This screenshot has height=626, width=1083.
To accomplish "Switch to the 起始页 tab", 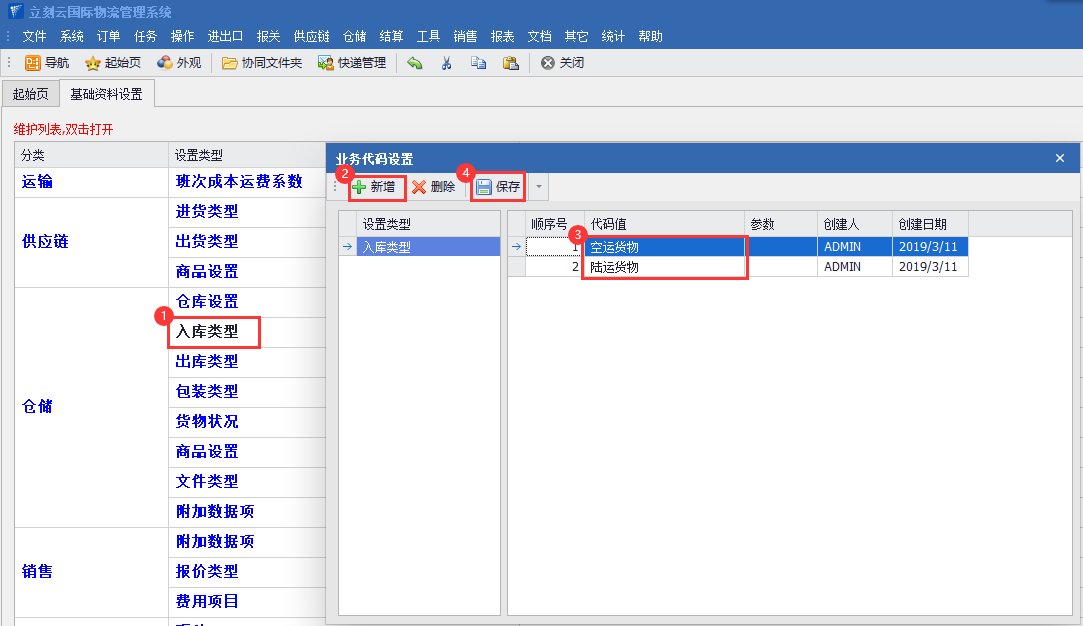I will [x=29, y=95].
